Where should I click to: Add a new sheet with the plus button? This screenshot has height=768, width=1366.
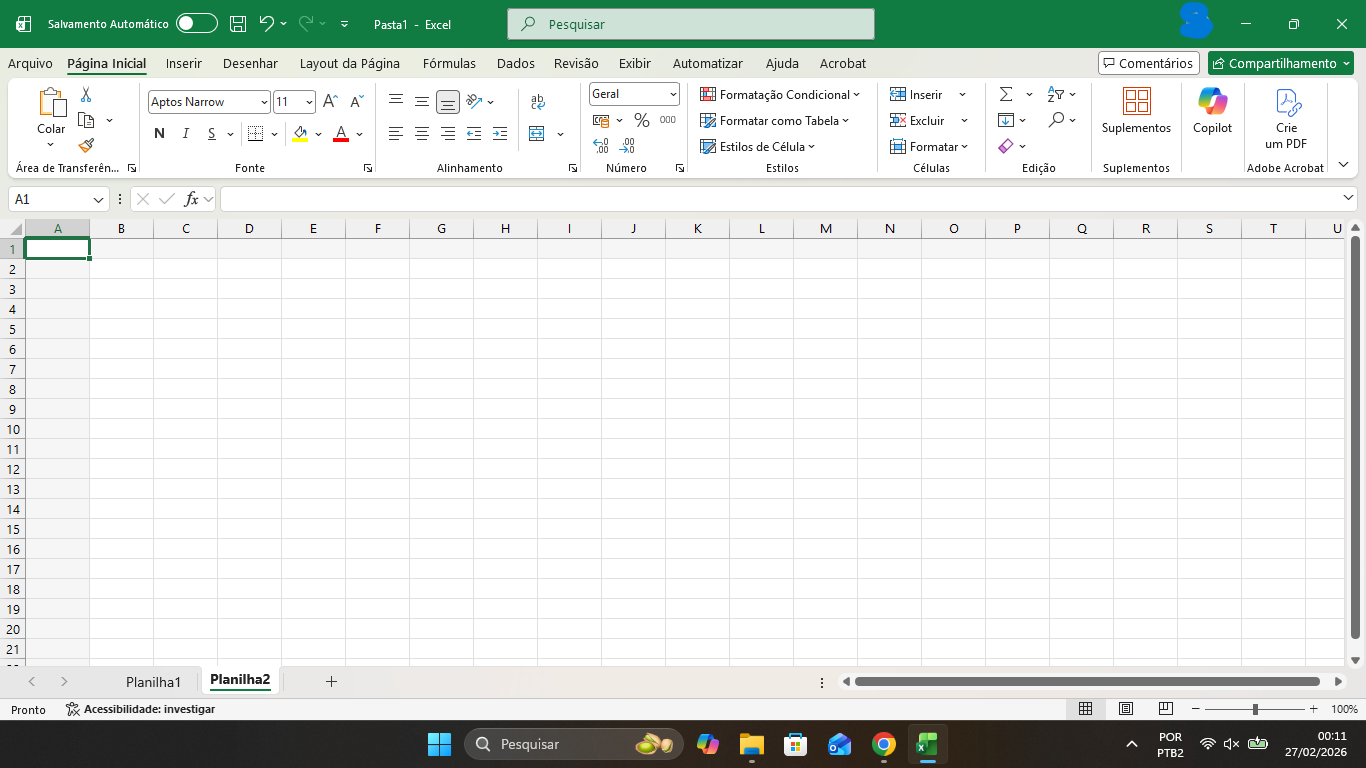pyautogui.click(x=332, y=682)
